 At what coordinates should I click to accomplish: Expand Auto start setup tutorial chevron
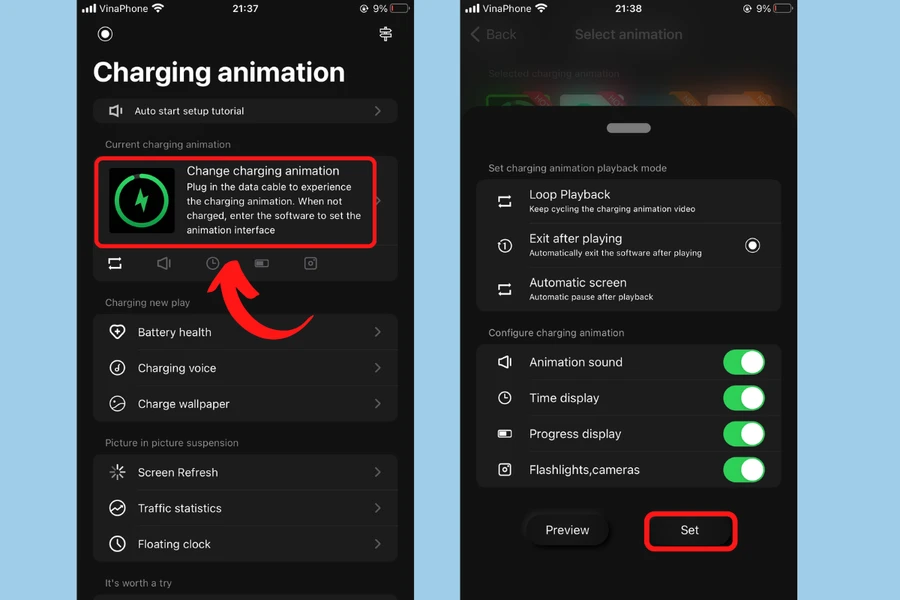tap(378, 111)
